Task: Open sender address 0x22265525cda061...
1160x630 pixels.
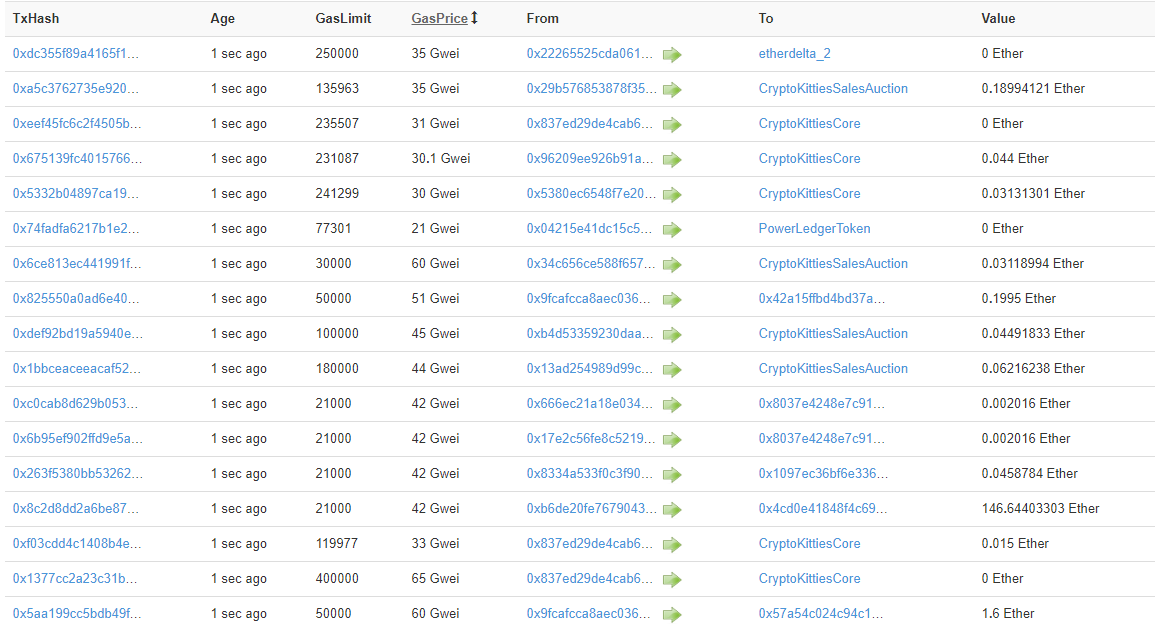Action: (590, 53)
